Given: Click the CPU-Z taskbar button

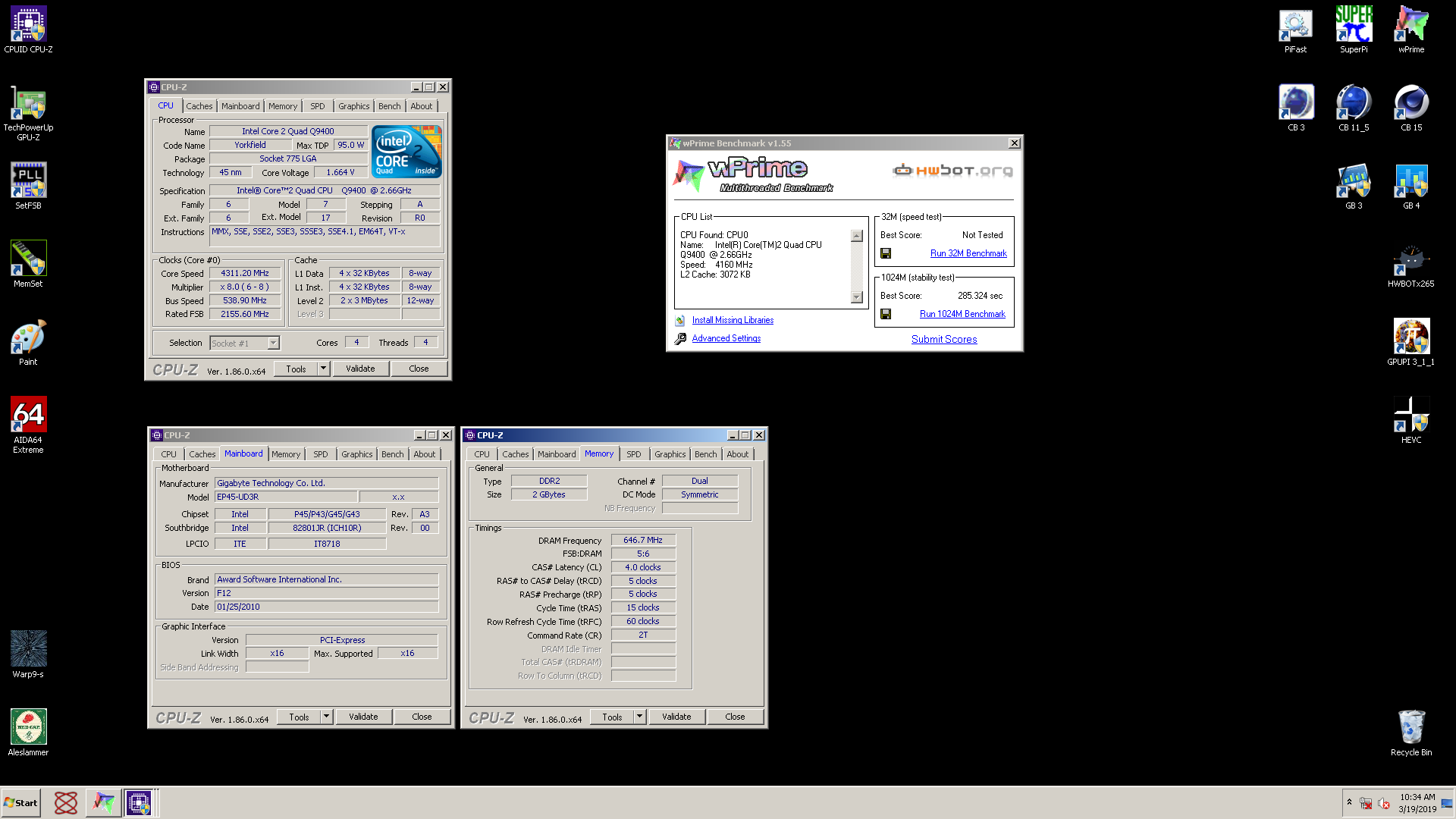Looking at the screenshot, I should pos(140,802).
